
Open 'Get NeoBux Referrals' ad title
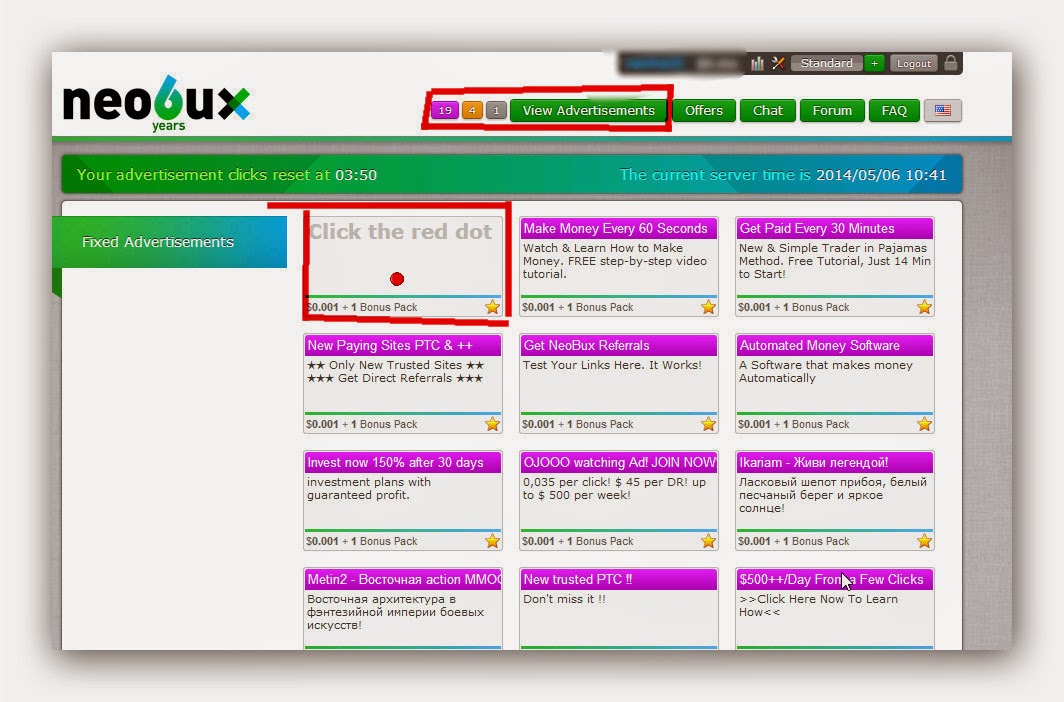[618, 346]
